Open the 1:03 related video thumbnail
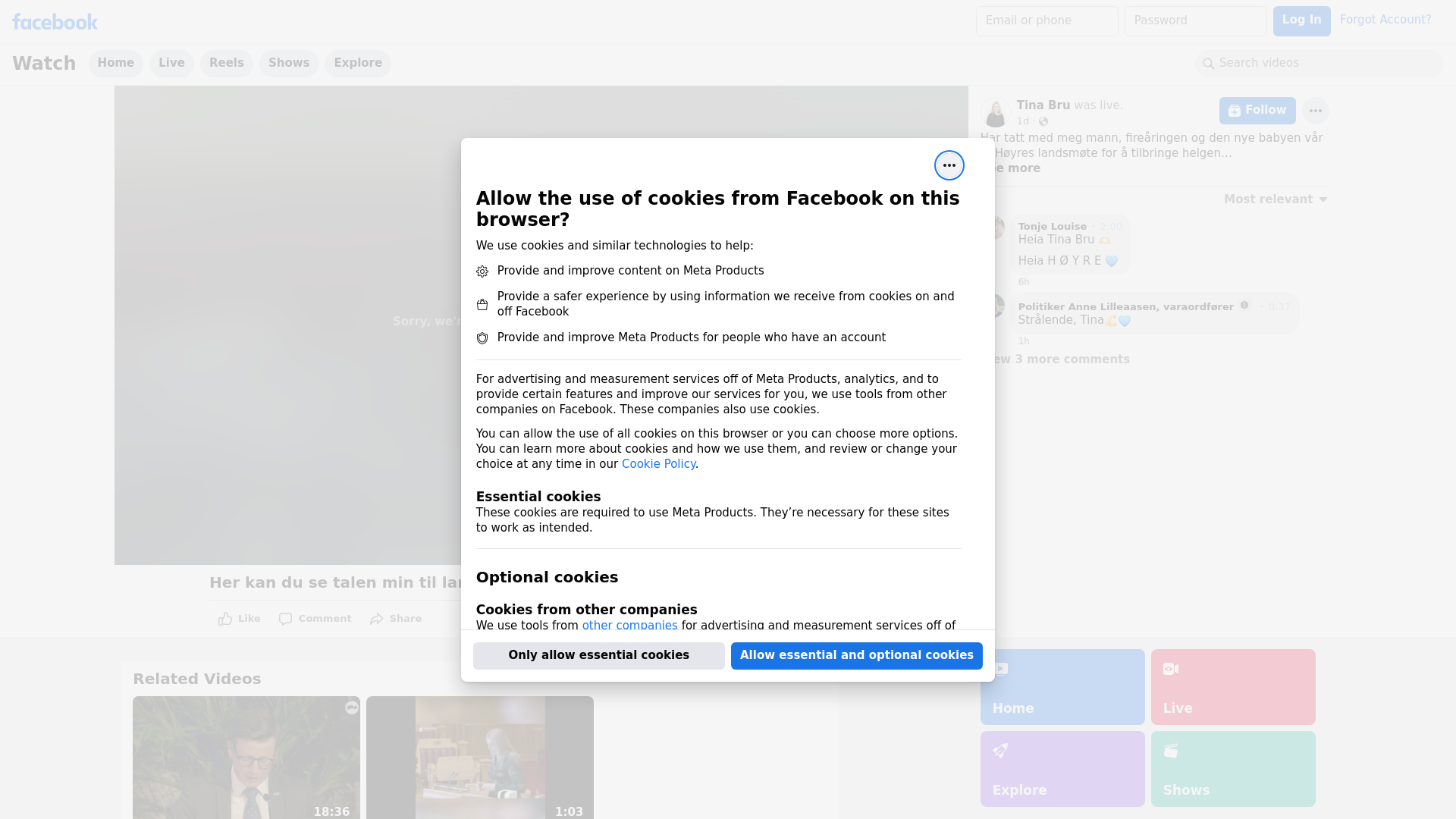This screenshot has height=819, width=1456. pyautogui.click(x=480, y=758)
